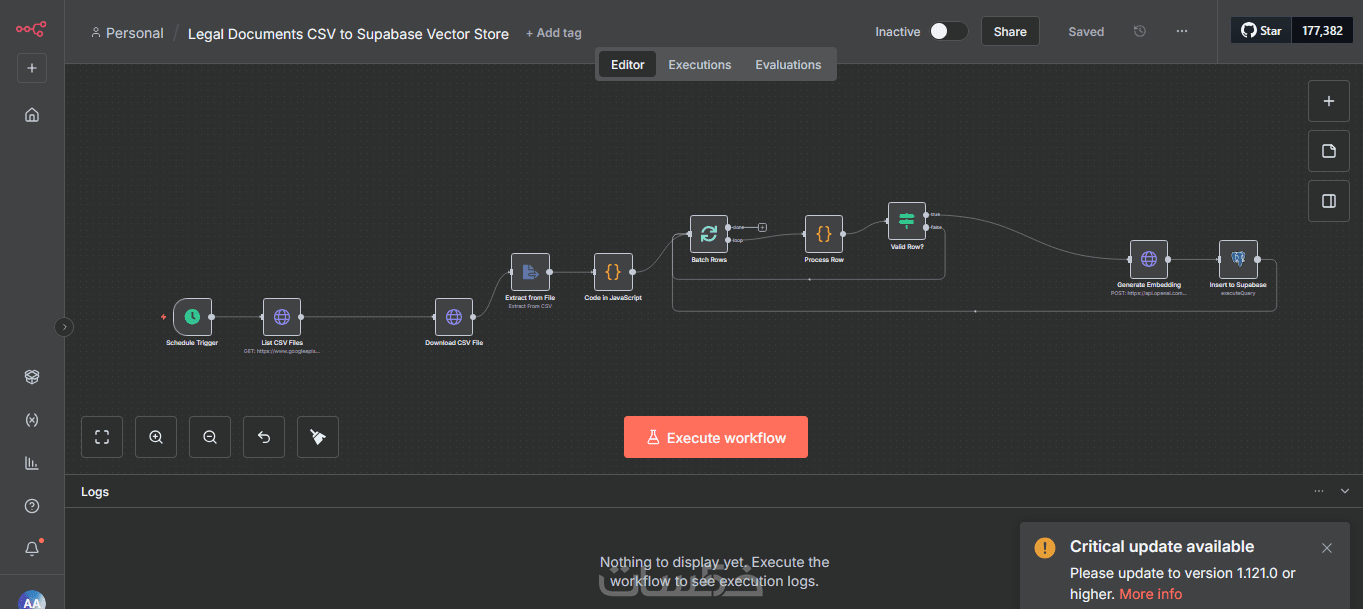Click the Logs panel header label
1363x609 pixels.
click(x=95, y=492)
